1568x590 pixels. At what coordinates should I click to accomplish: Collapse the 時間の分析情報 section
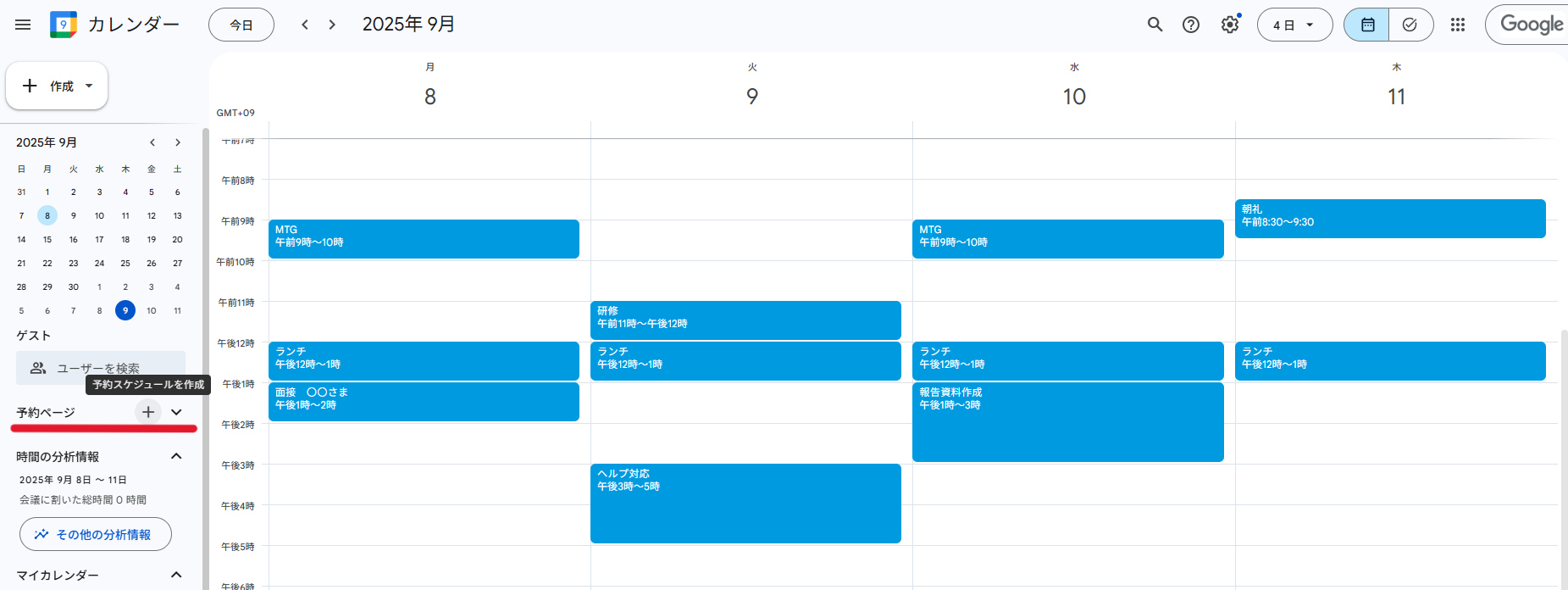pos(176,456)
